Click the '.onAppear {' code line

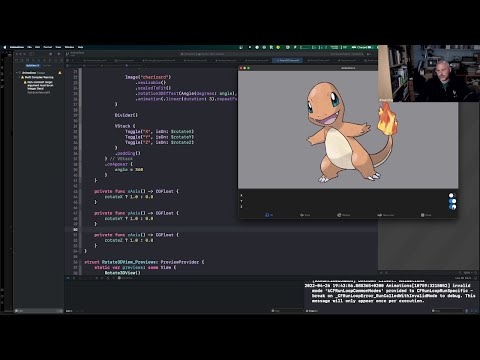pyautogui.click(x=119, y=164)
